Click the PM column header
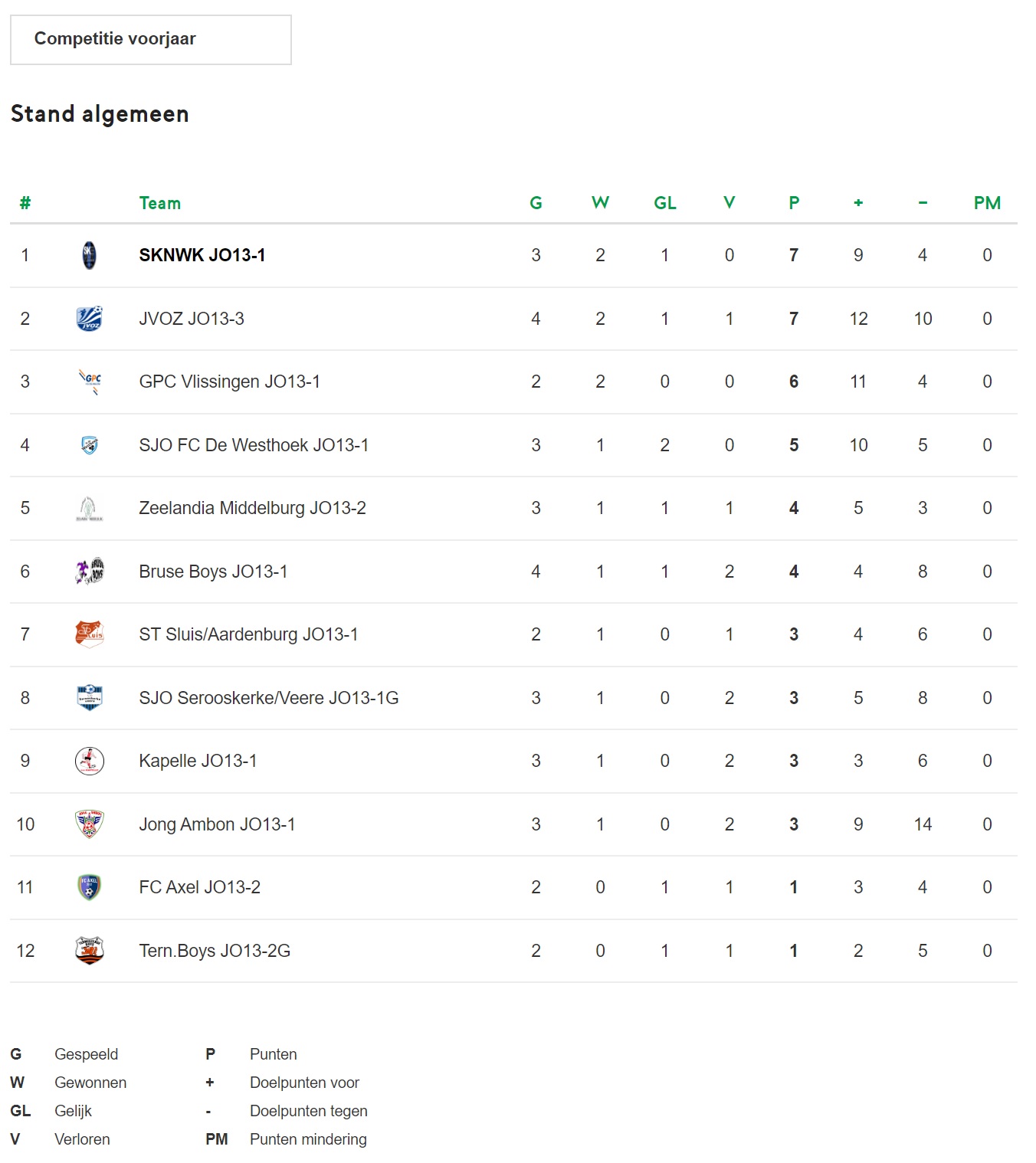Screen dimensions: 1036x1163 click(x=987, y=203)
